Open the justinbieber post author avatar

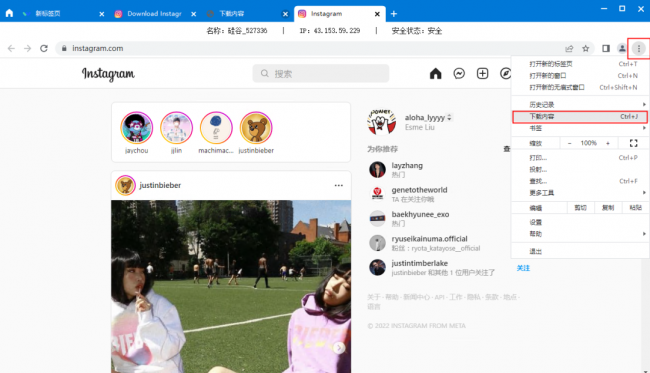click(x=125, y=185)
